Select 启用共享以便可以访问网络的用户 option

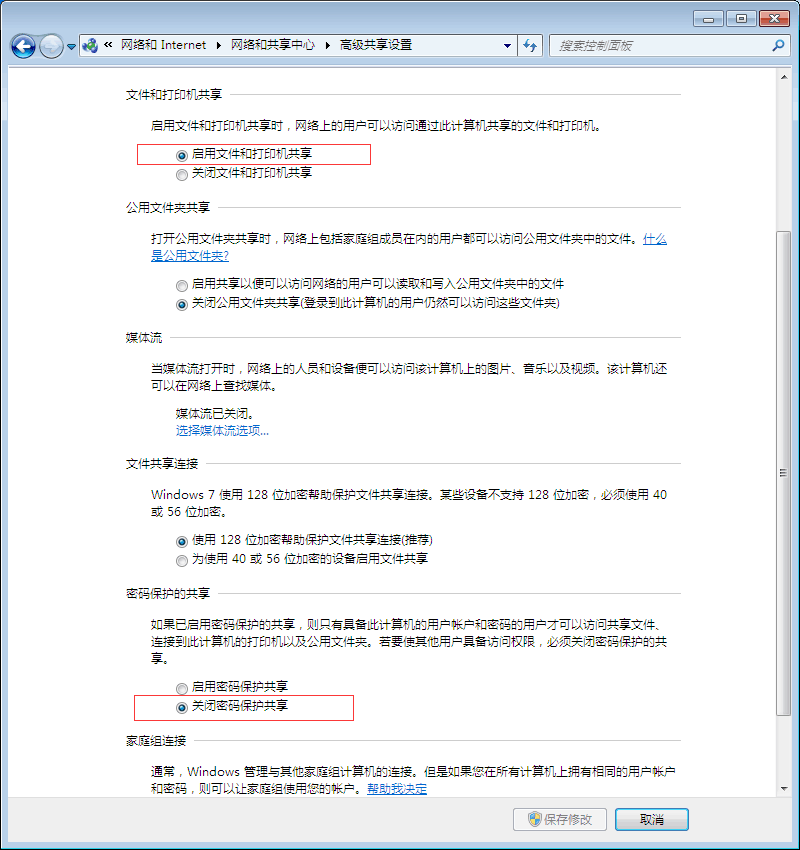coord(182,285)
